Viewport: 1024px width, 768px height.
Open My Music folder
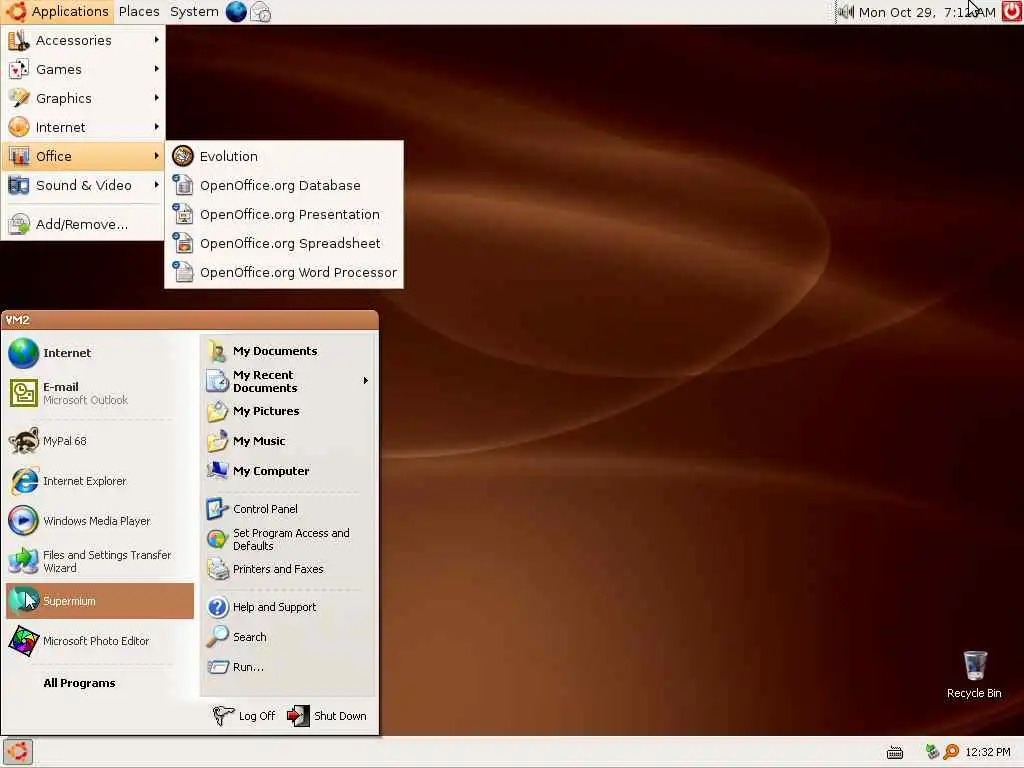287,441
